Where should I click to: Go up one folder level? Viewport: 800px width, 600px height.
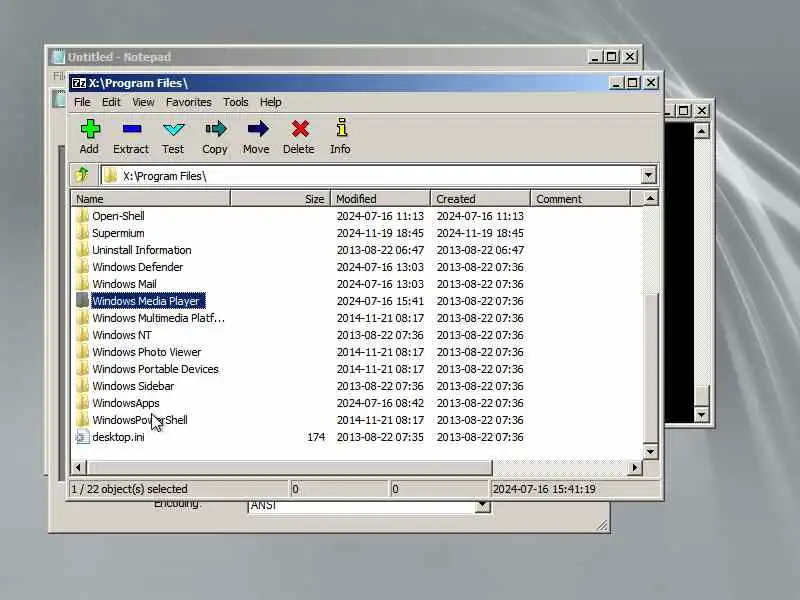pyautogui.click(x=82, y=175)
